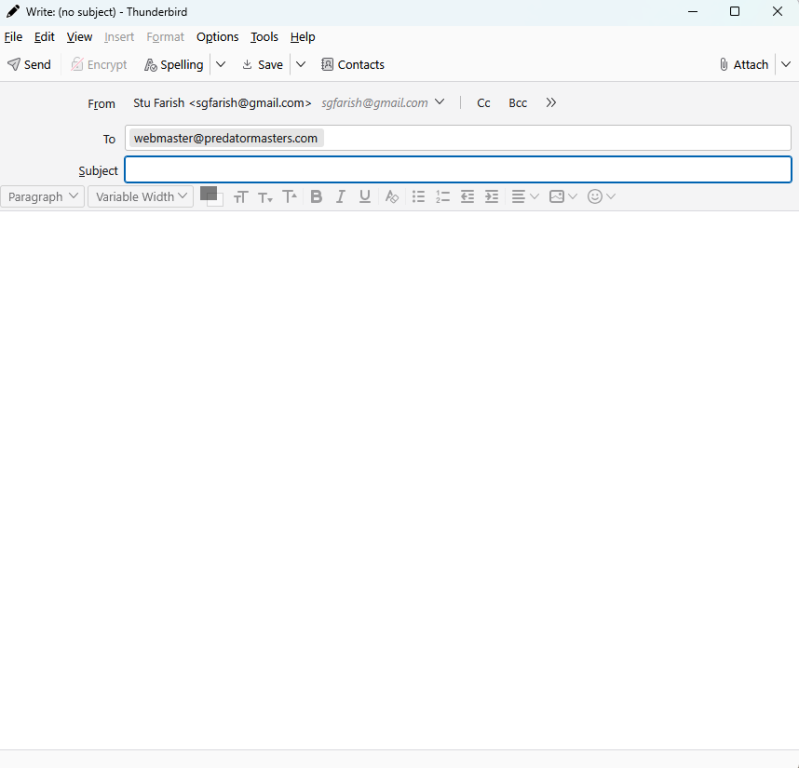Expand the Attach dropdown arrow
This screenshot has height=768, width=799.
pos(786,65)
